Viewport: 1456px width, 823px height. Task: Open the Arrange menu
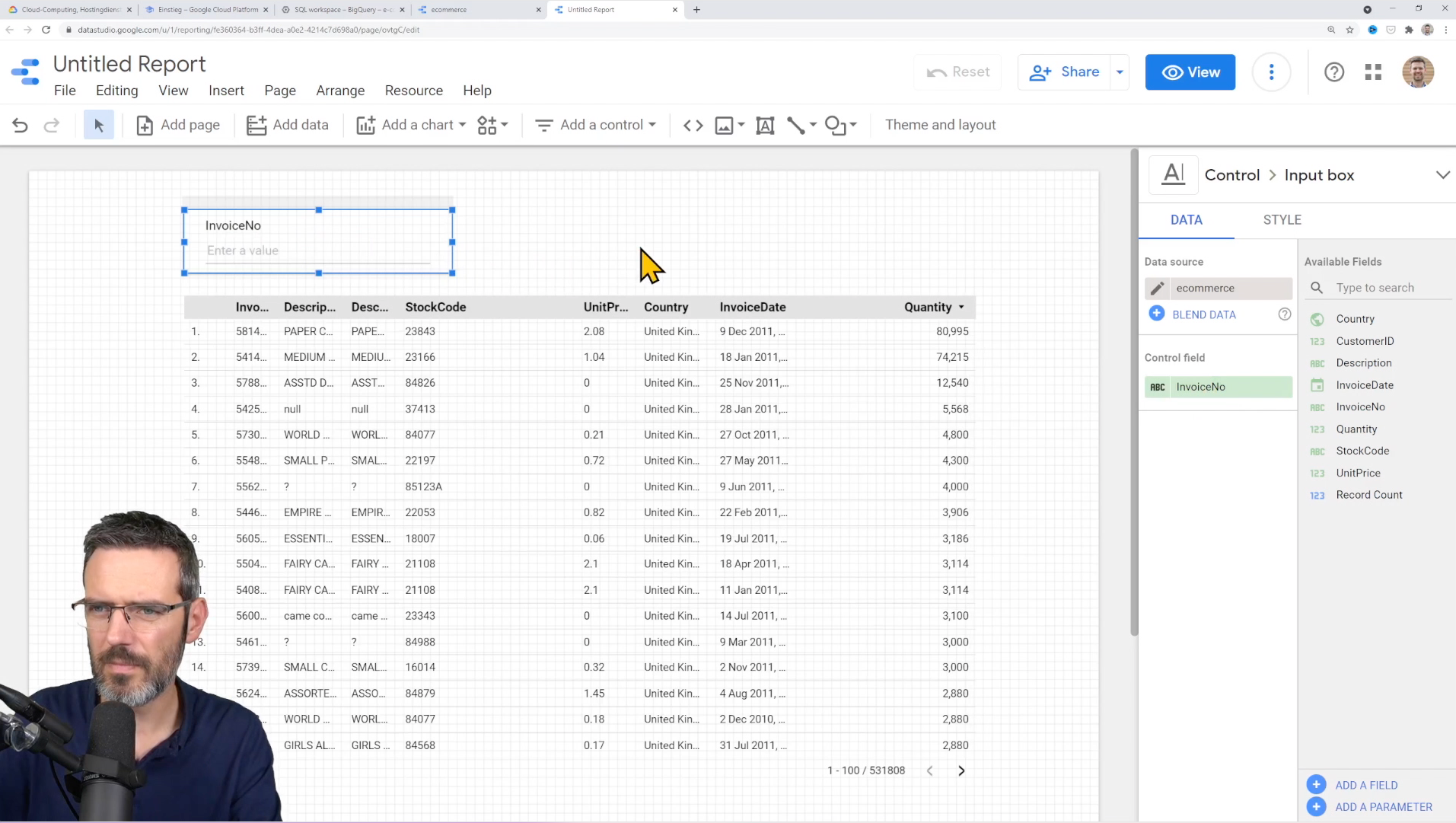click(x=340, y=91)
